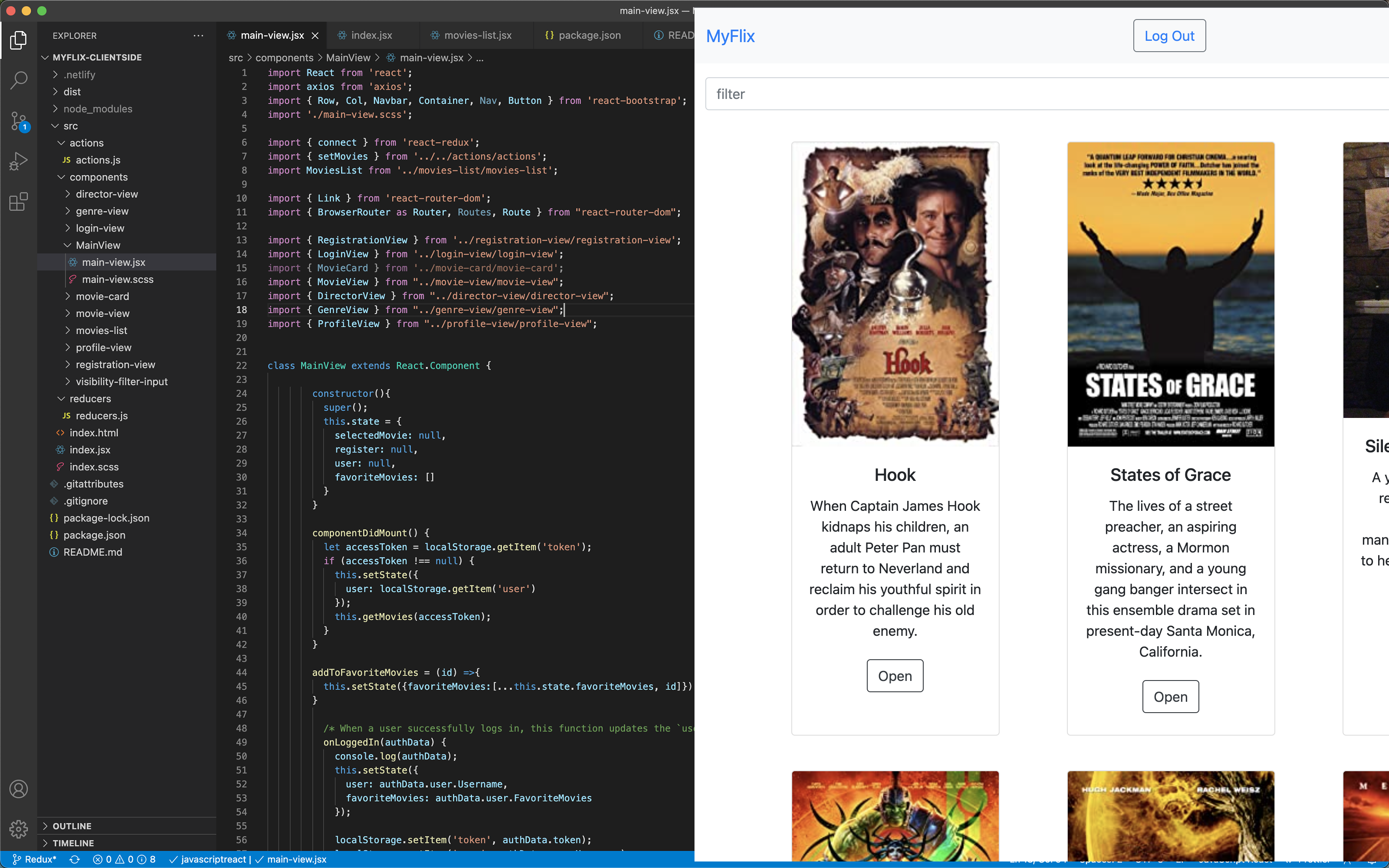Screen dimensions: 1389x868
Task: Click the info icon beside README.md
Action: [x=54, y=552]
